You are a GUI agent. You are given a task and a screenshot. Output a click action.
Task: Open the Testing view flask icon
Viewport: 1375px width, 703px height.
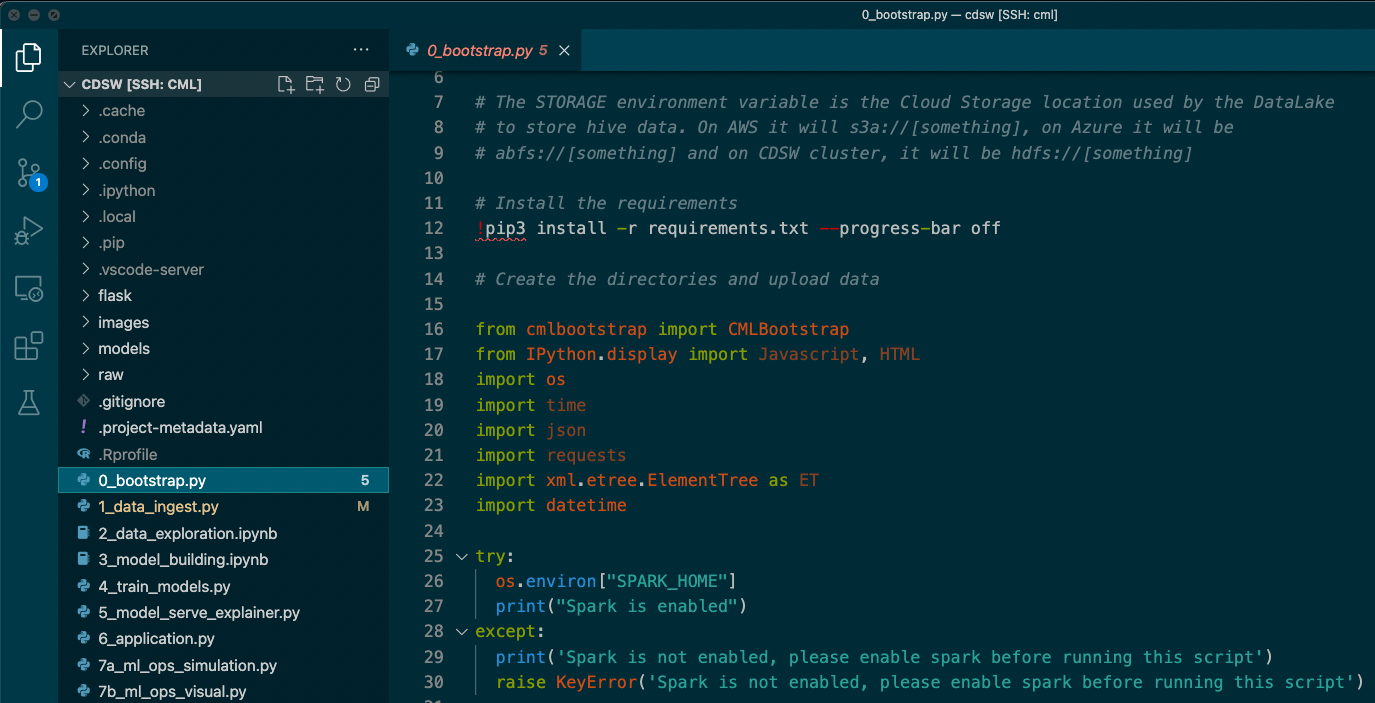(x=29, y=403)
